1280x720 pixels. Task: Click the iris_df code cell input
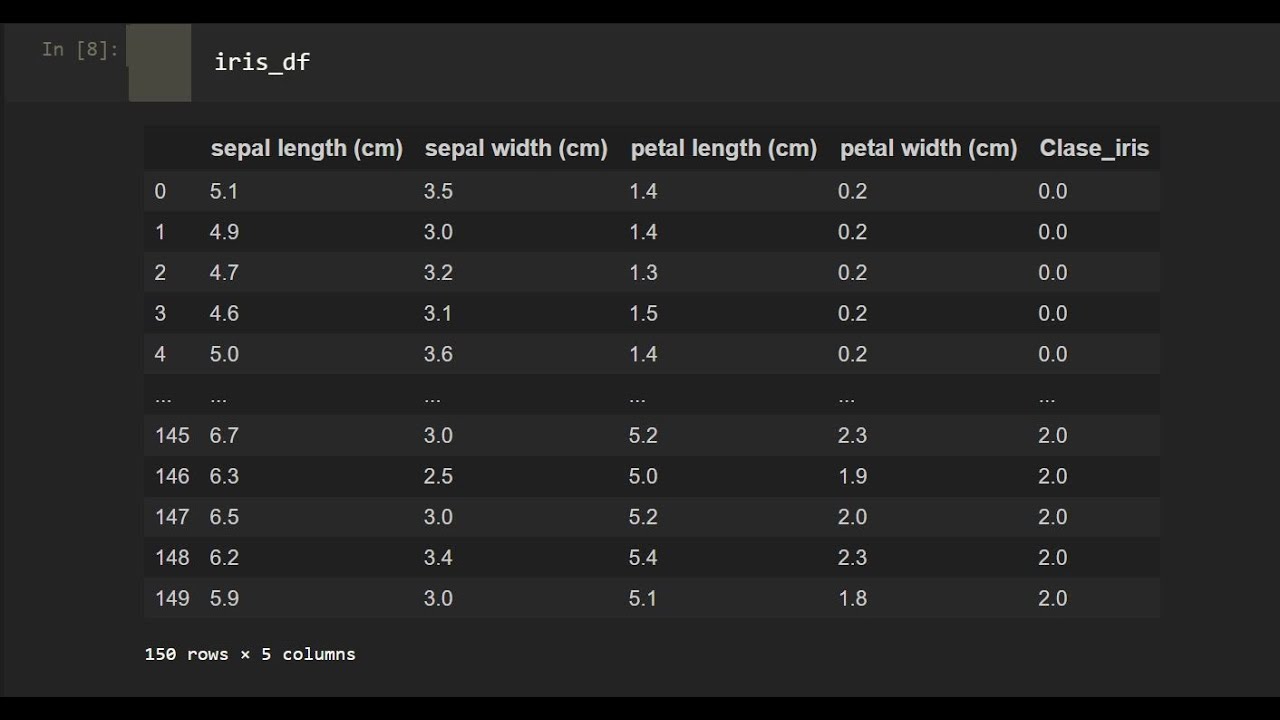[x=262, y=62]
